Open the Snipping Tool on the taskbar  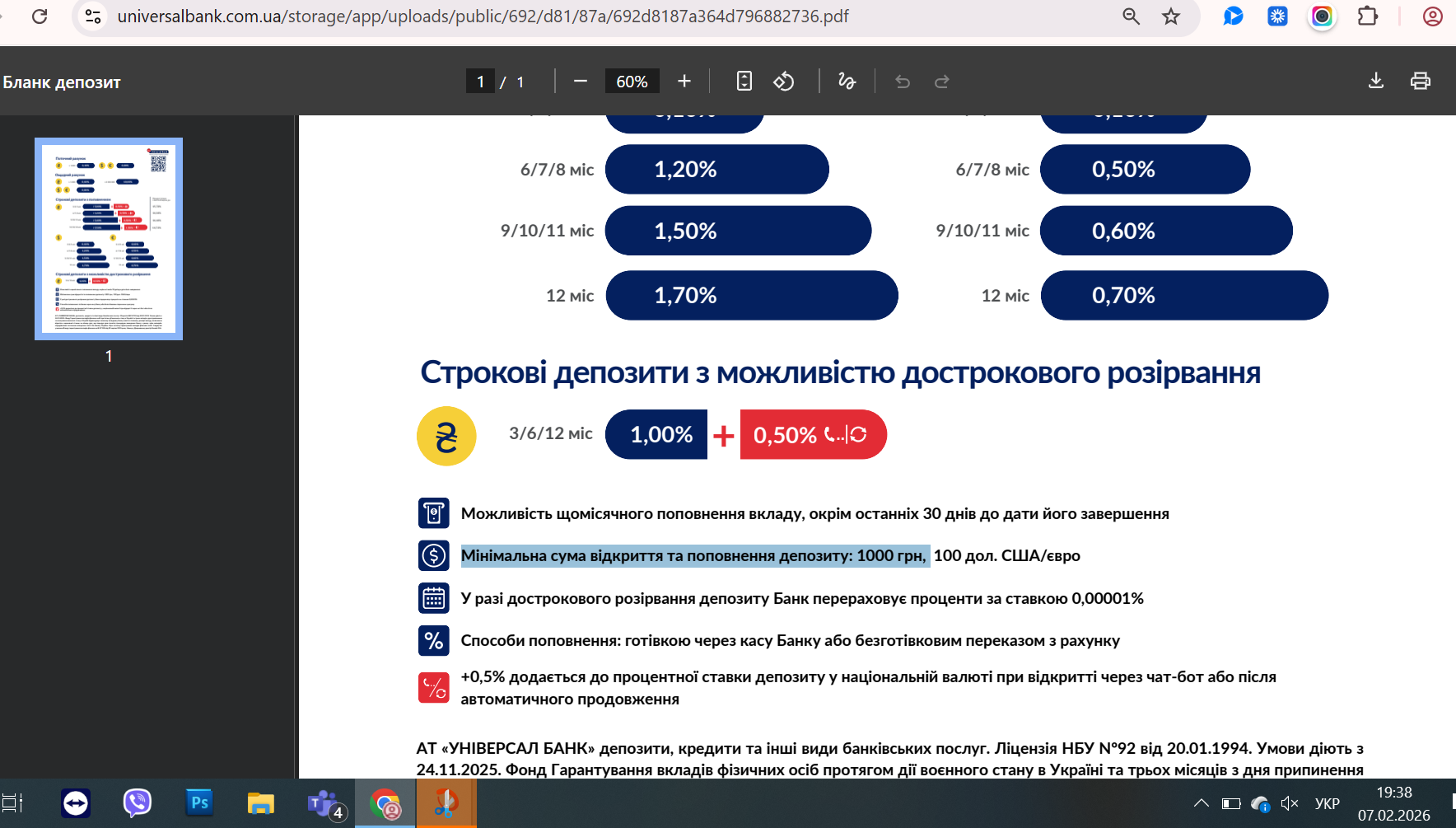446,803
